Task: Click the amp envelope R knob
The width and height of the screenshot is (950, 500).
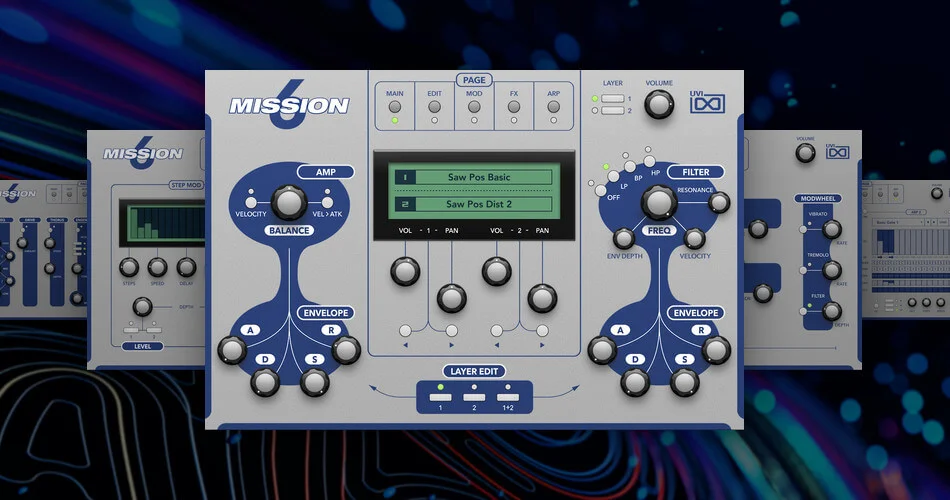Action: tap(347, 350)
